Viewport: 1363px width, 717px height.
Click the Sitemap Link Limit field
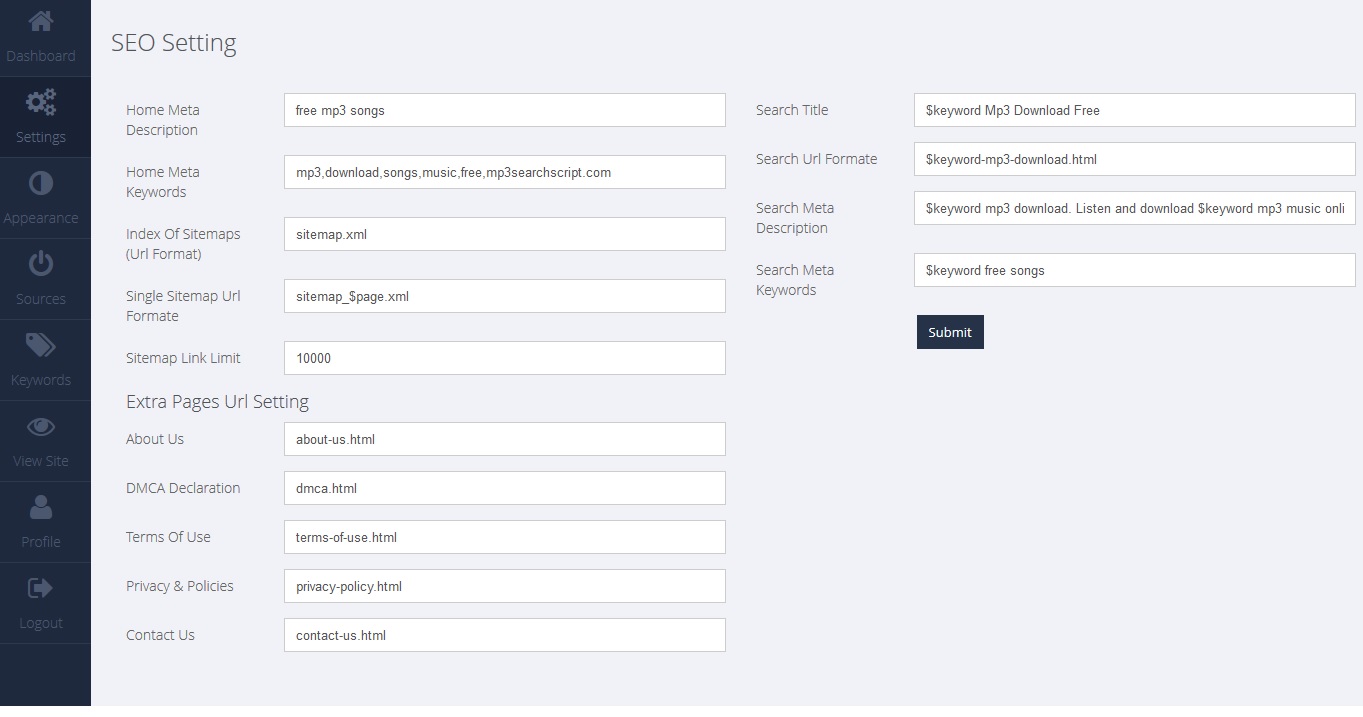click(504, 358)
